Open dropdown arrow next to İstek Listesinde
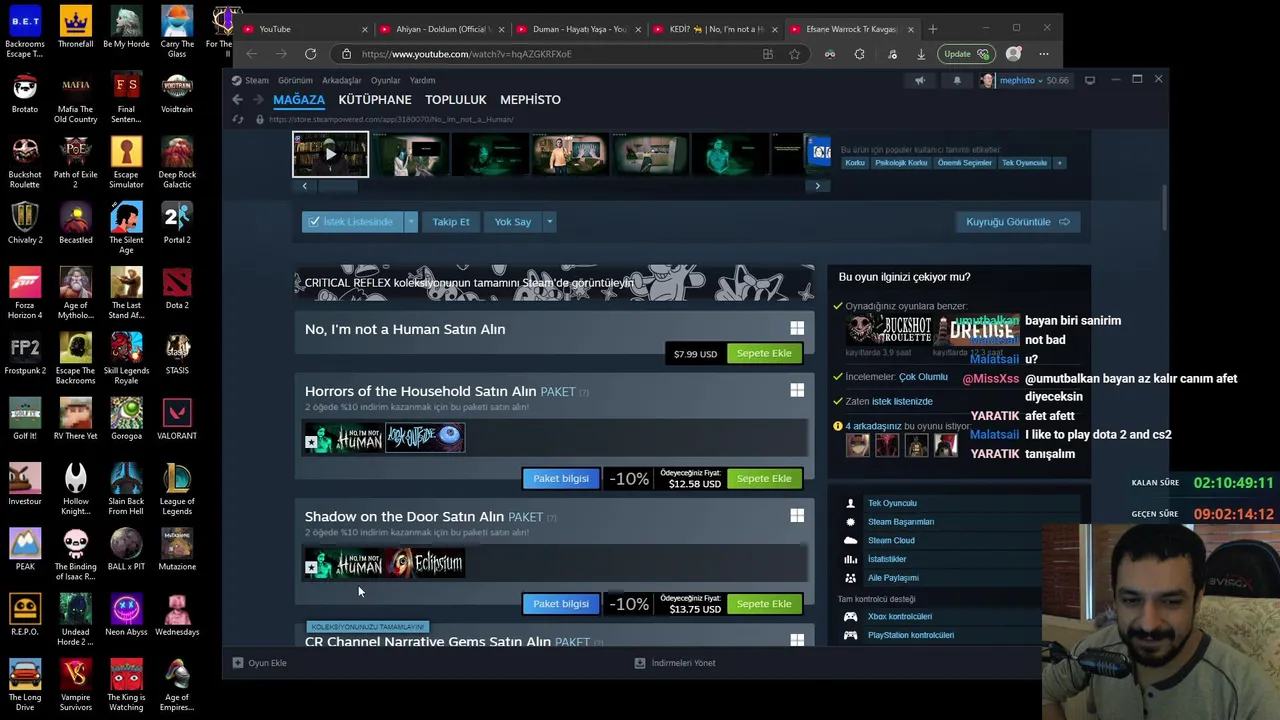 (410, 222)
